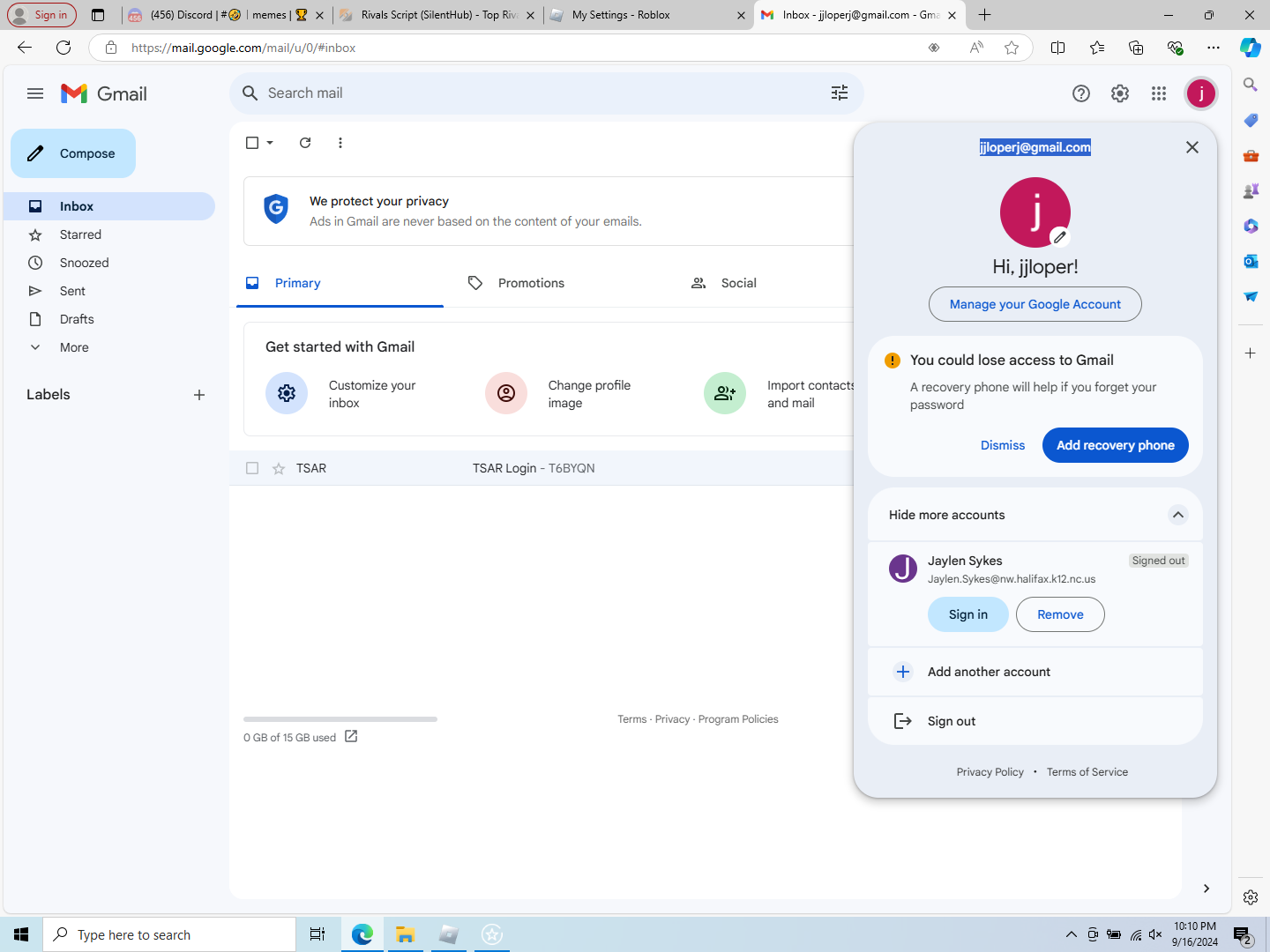
Task: Dismiss the recovery phone warning
Action: [x=1003, y=445]
